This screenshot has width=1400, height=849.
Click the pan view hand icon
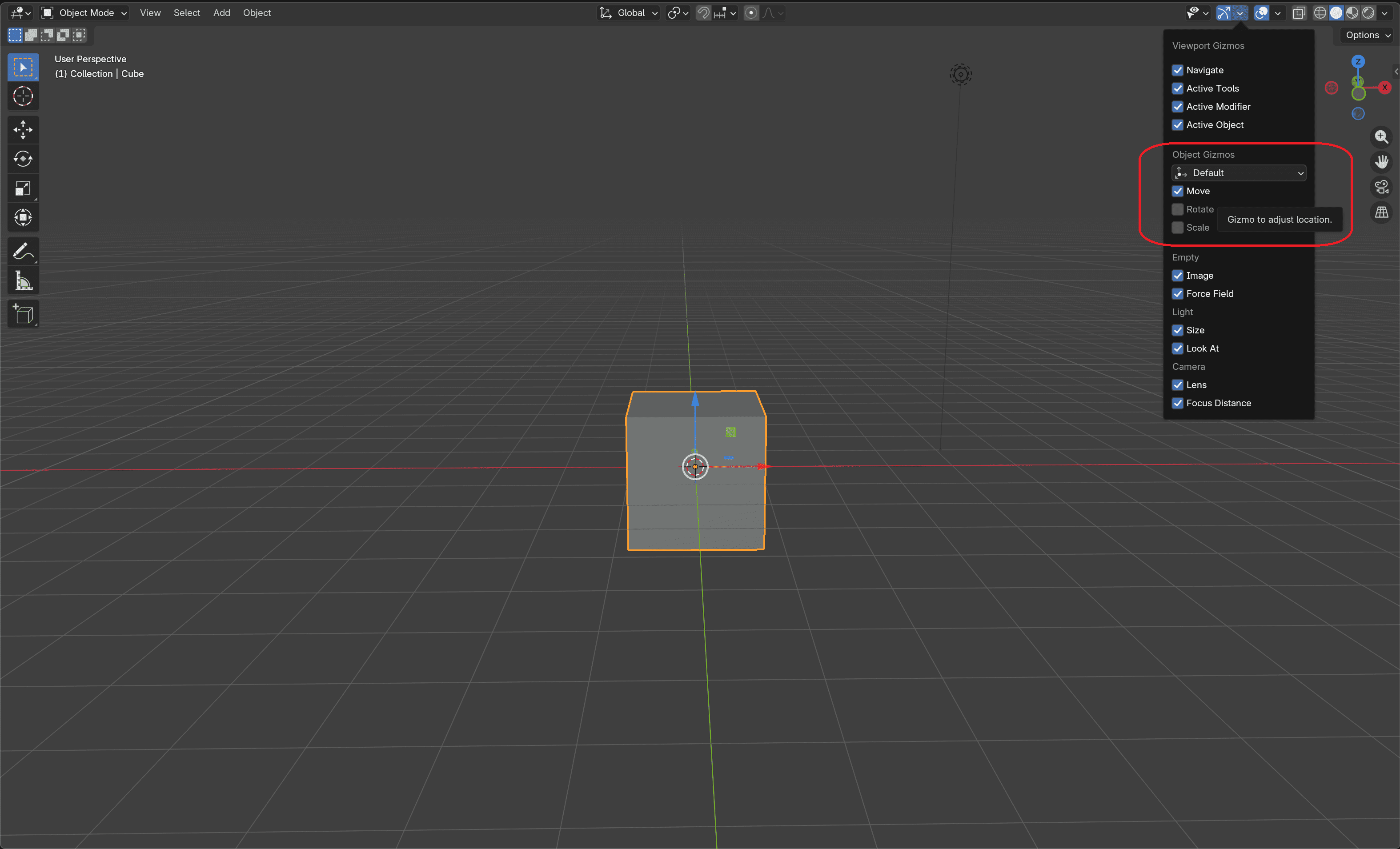pyautogui.click(x=1381, y=162)
